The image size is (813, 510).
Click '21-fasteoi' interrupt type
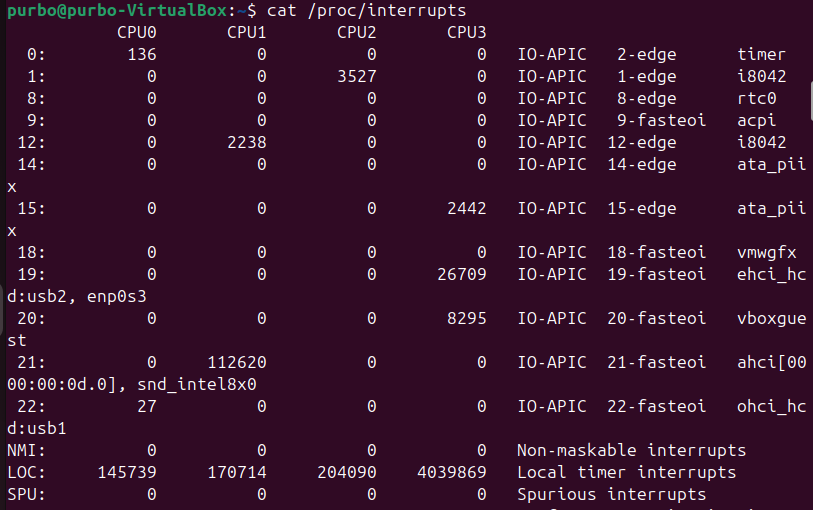tap(656, 362)
